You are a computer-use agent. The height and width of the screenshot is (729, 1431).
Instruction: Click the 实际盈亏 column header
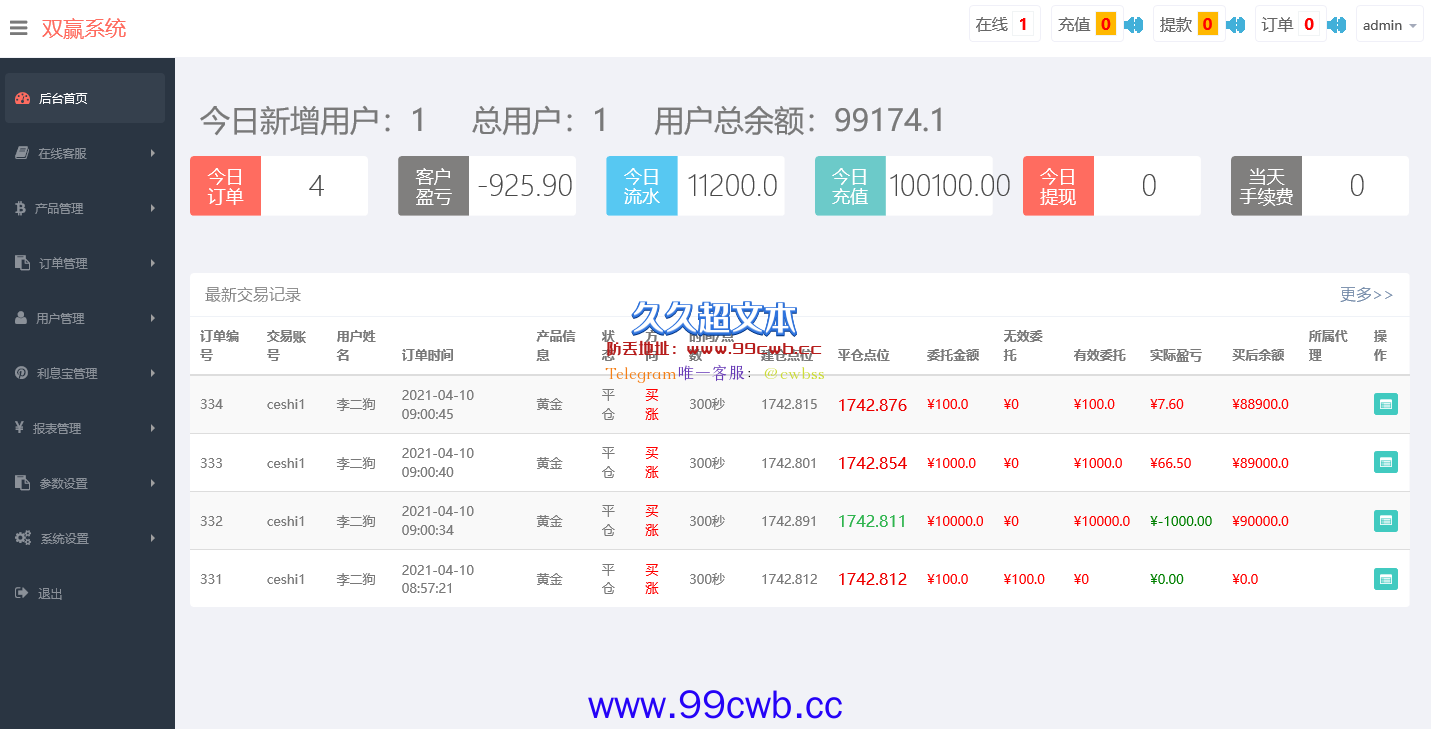tap(1176, 355)
